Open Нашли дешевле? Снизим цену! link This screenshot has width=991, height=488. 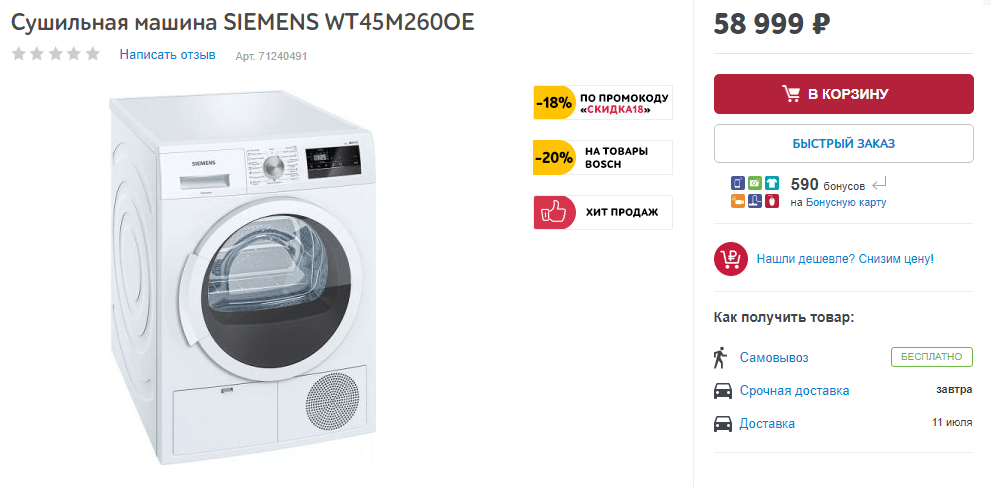(x=845, y=259)
